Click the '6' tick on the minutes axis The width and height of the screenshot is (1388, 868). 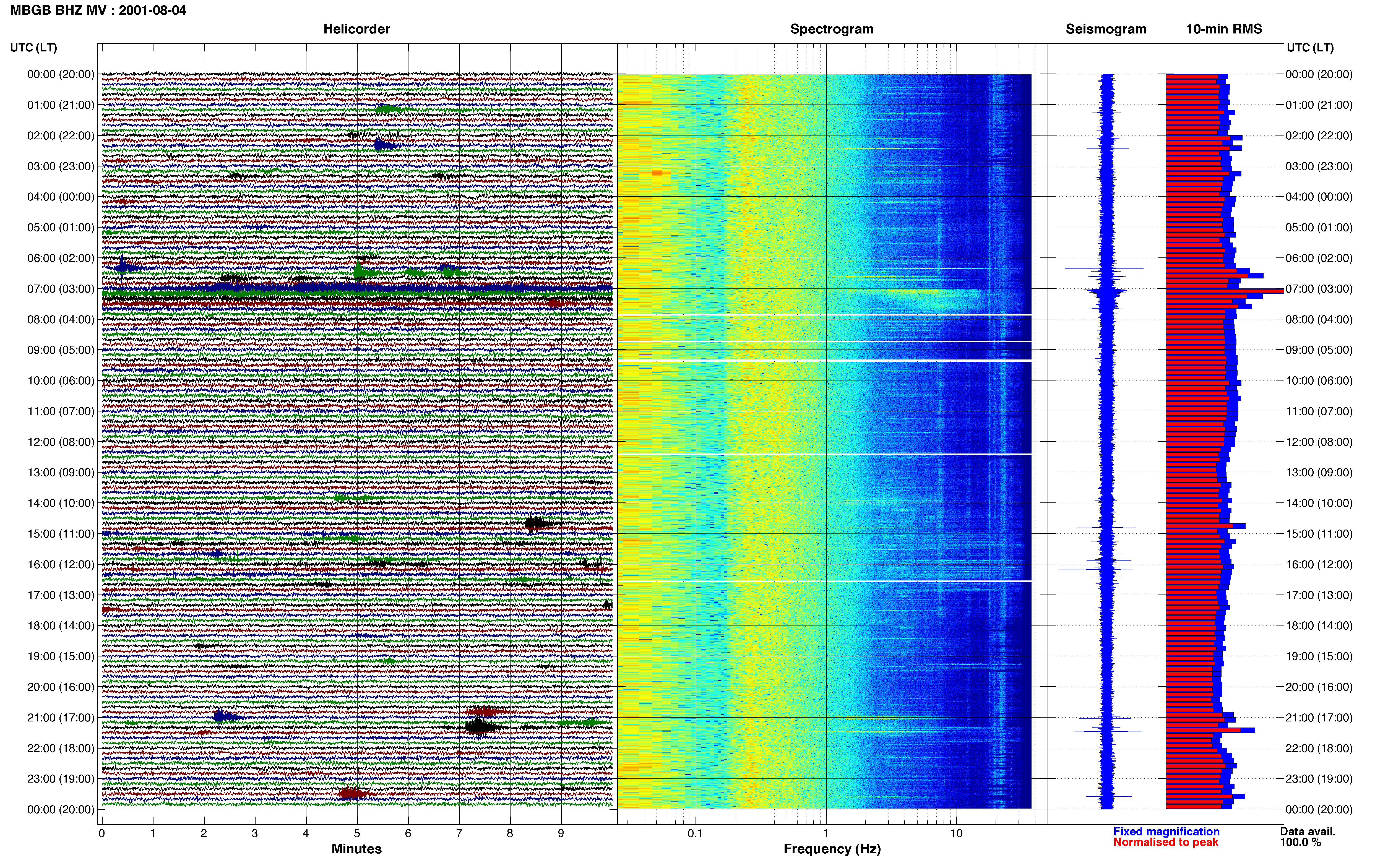click(x=408, y=833)
